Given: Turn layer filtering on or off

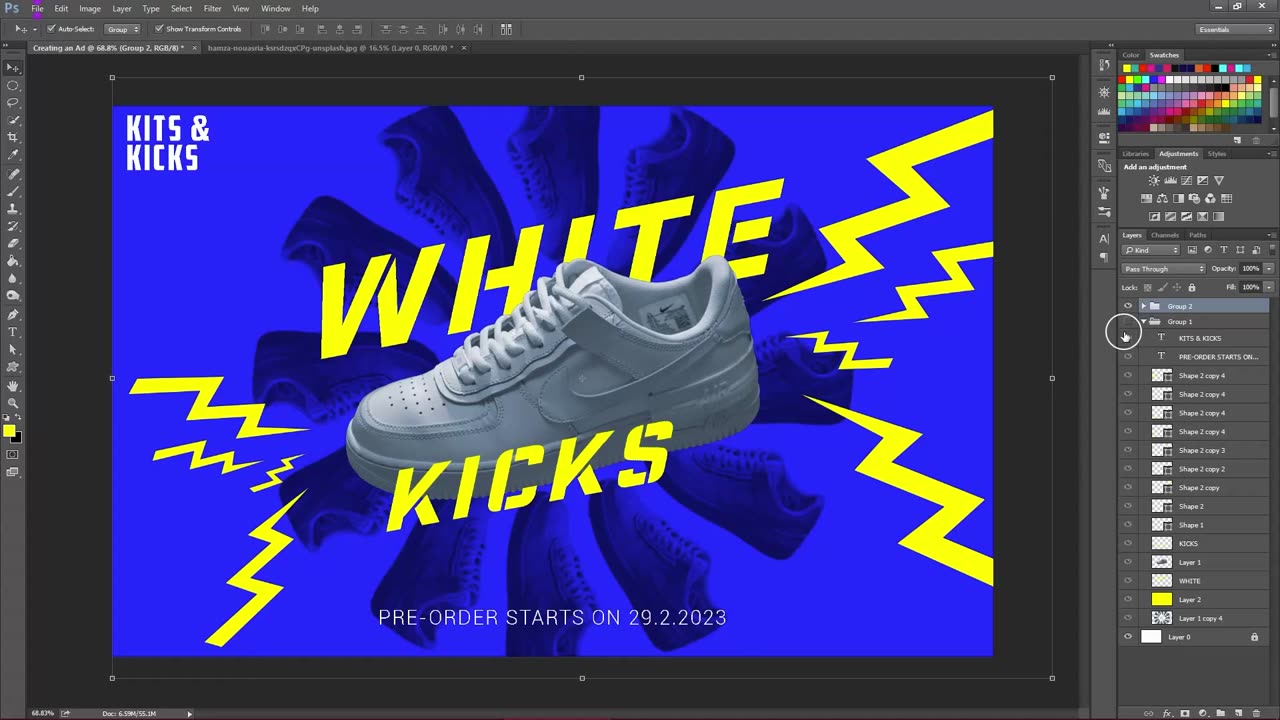Looking at the screenshot, I should 1272,251.
